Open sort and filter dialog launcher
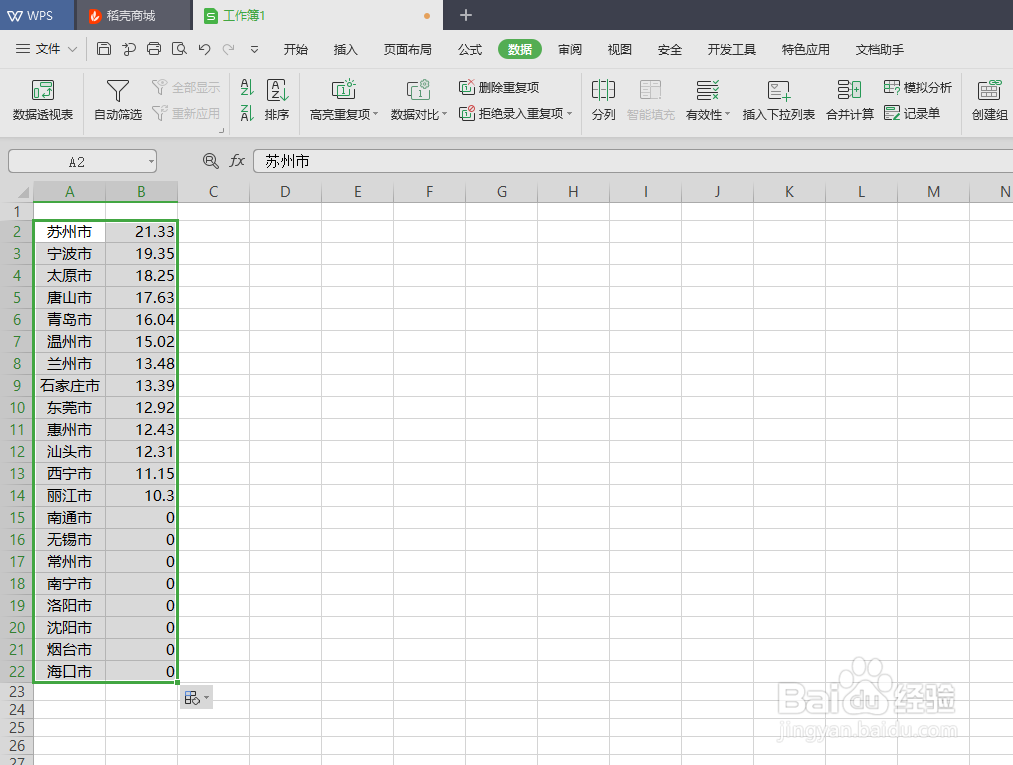 tap(221, 131)
